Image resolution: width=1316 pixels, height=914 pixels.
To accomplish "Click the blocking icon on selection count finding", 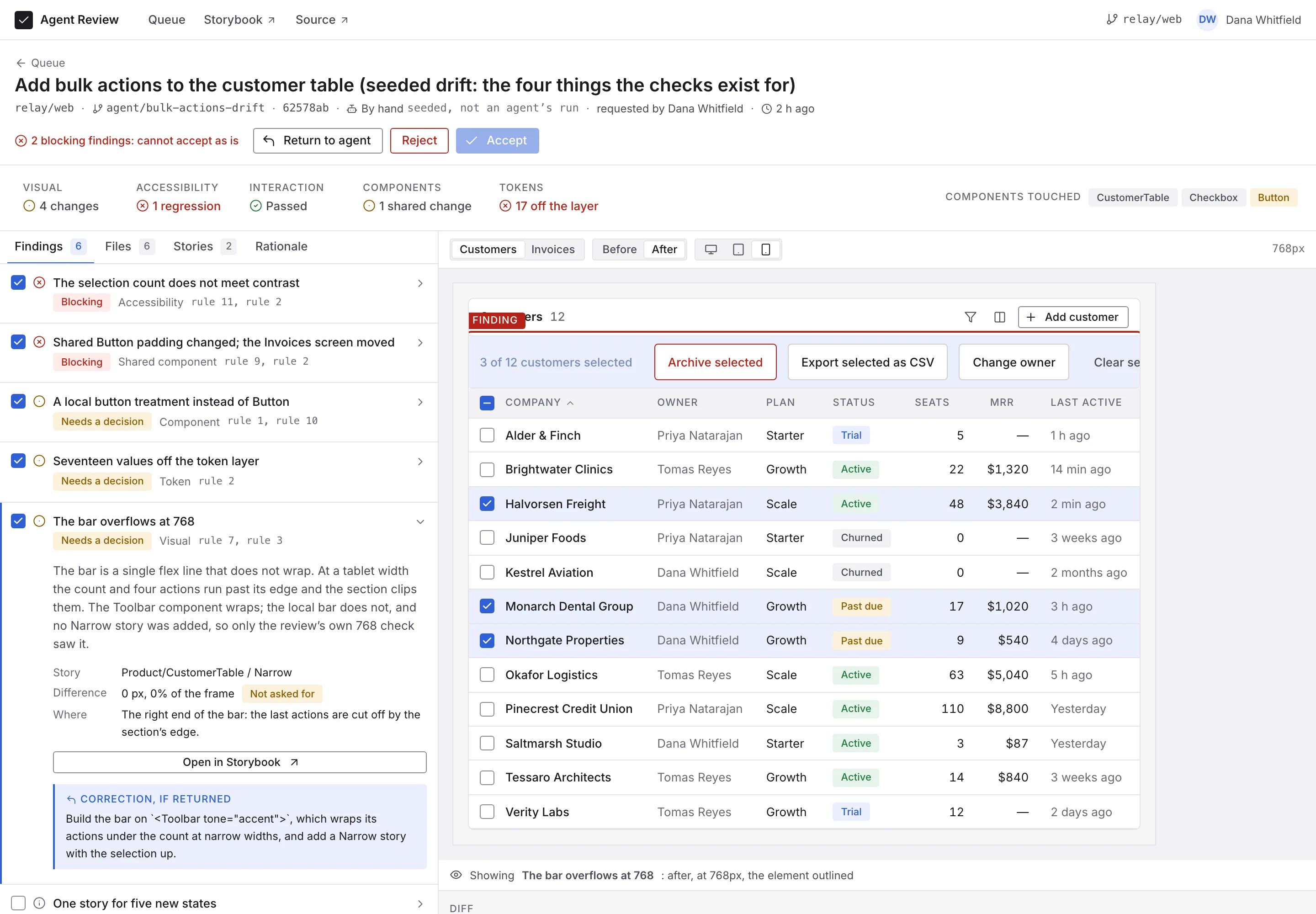I will point(39,282).
